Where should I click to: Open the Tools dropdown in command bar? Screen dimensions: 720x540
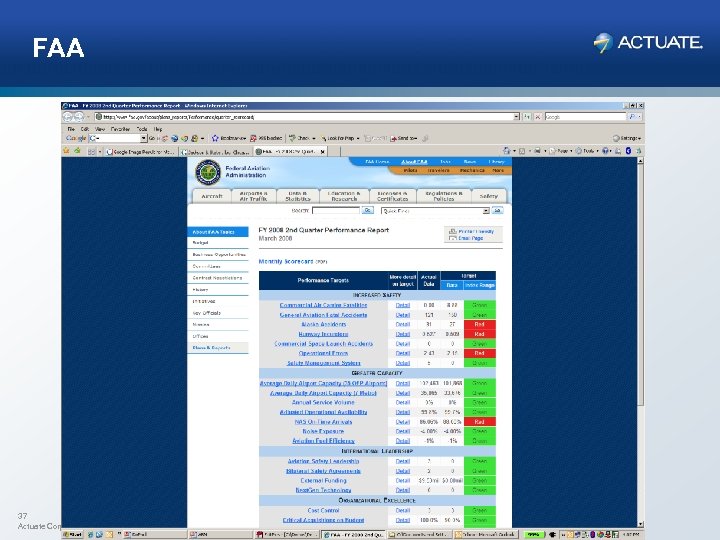(x=587, y=151)
